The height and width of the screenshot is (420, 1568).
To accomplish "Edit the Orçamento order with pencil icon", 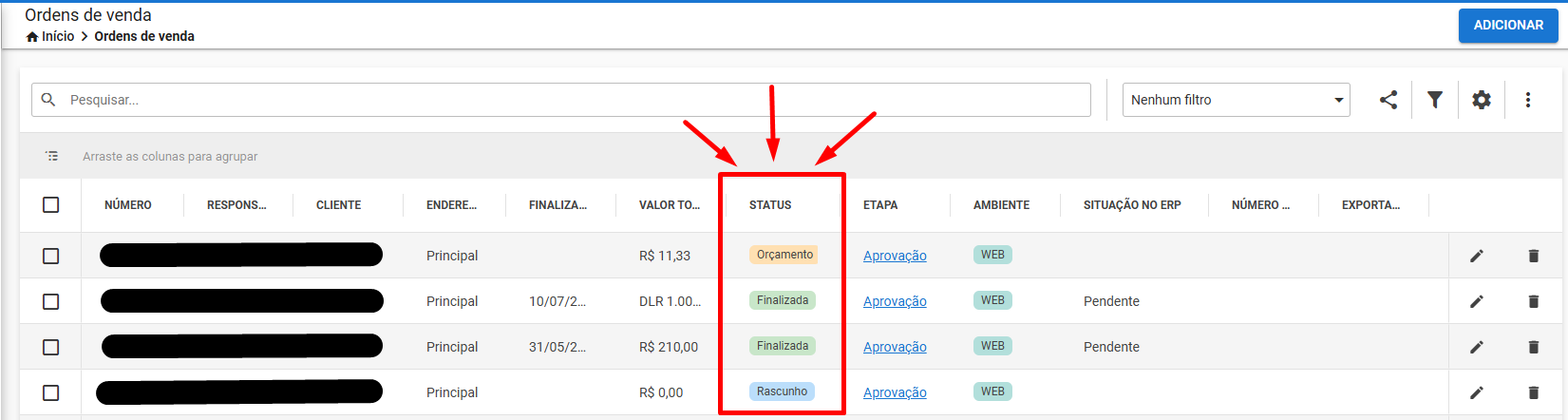I will pos(1477,256).
